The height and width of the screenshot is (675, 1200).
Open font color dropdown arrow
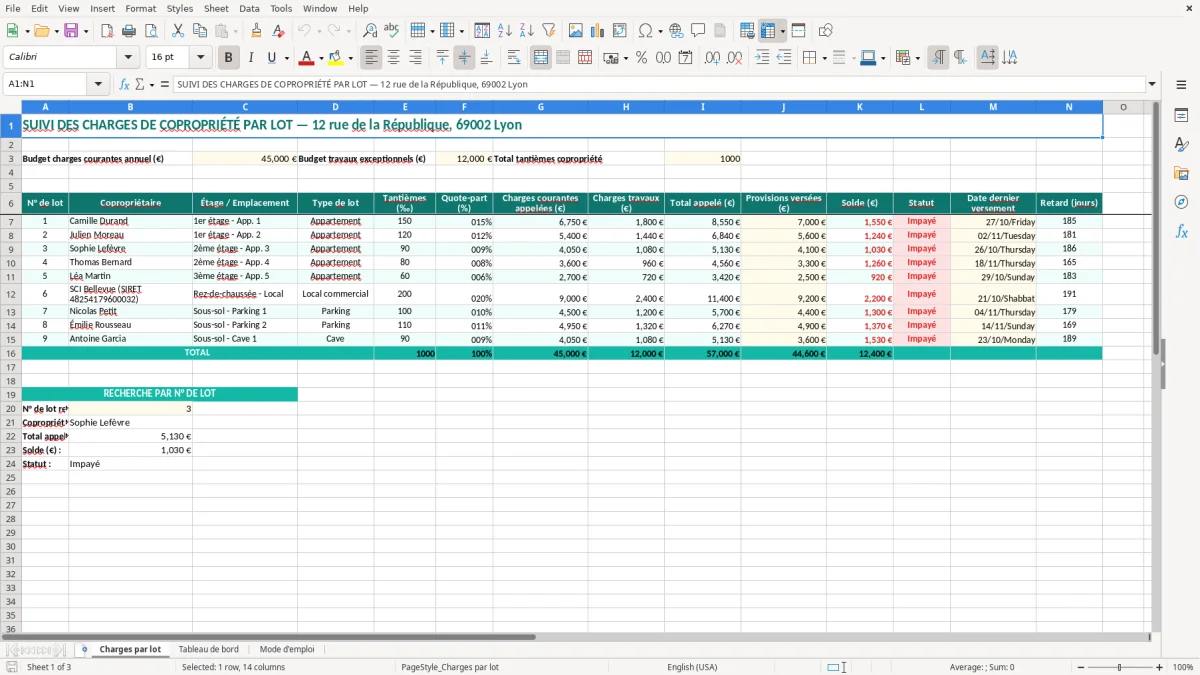click(321, 58)
